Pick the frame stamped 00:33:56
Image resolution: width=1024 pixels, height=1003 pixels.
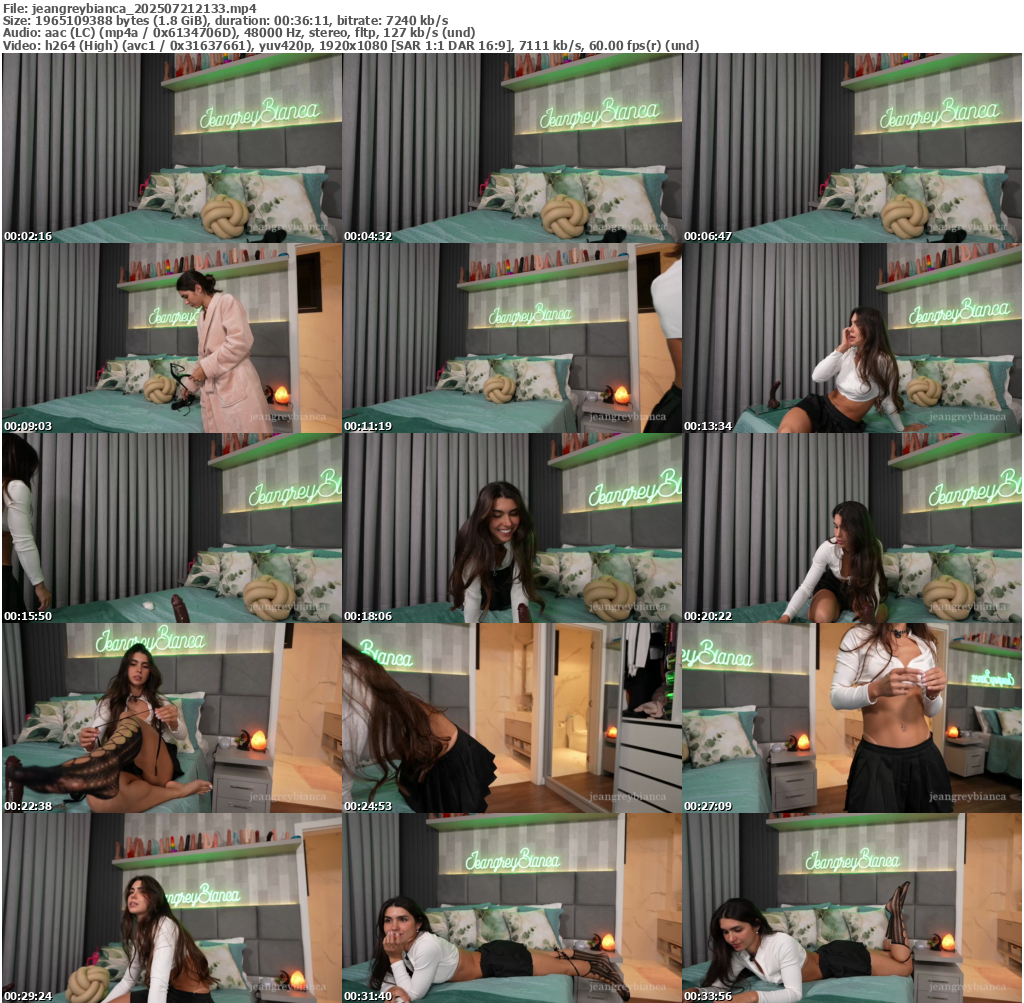point(852,908)
